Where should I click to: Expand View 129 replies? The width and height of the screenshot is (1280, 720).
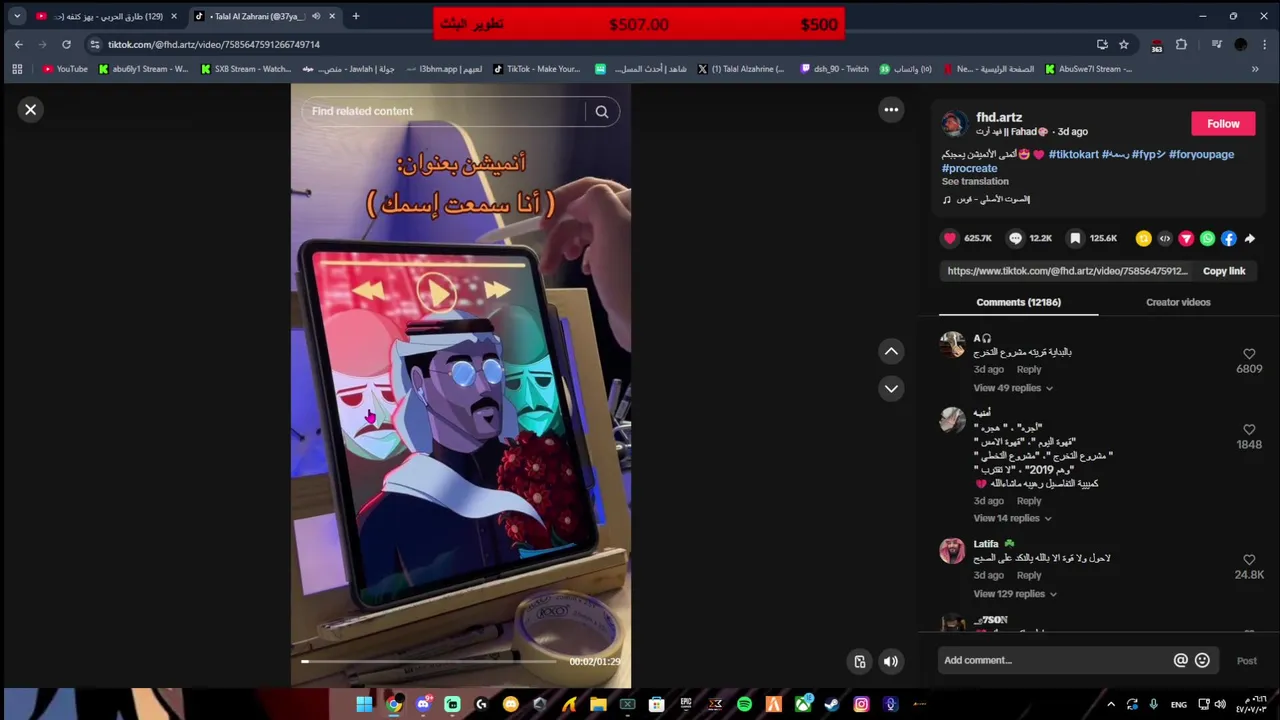(1015, 594)
